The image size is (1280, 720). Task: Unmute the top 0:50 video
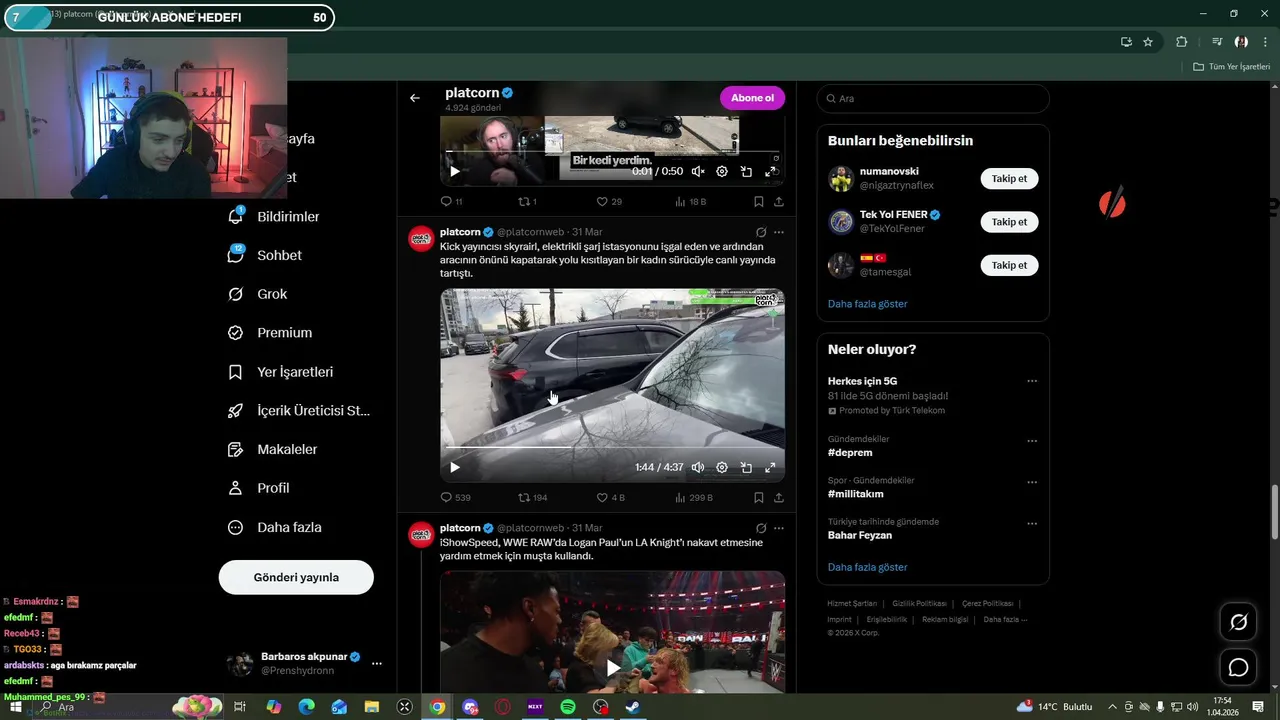pos(698,172)
